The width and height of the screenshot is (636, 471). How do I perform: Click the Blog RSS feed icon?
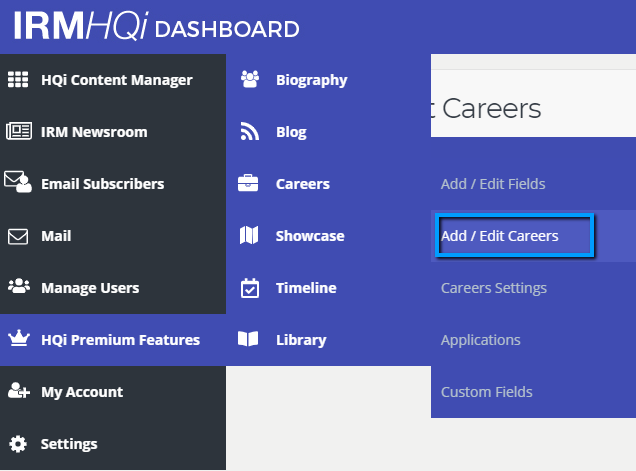(x=250, y=131)
